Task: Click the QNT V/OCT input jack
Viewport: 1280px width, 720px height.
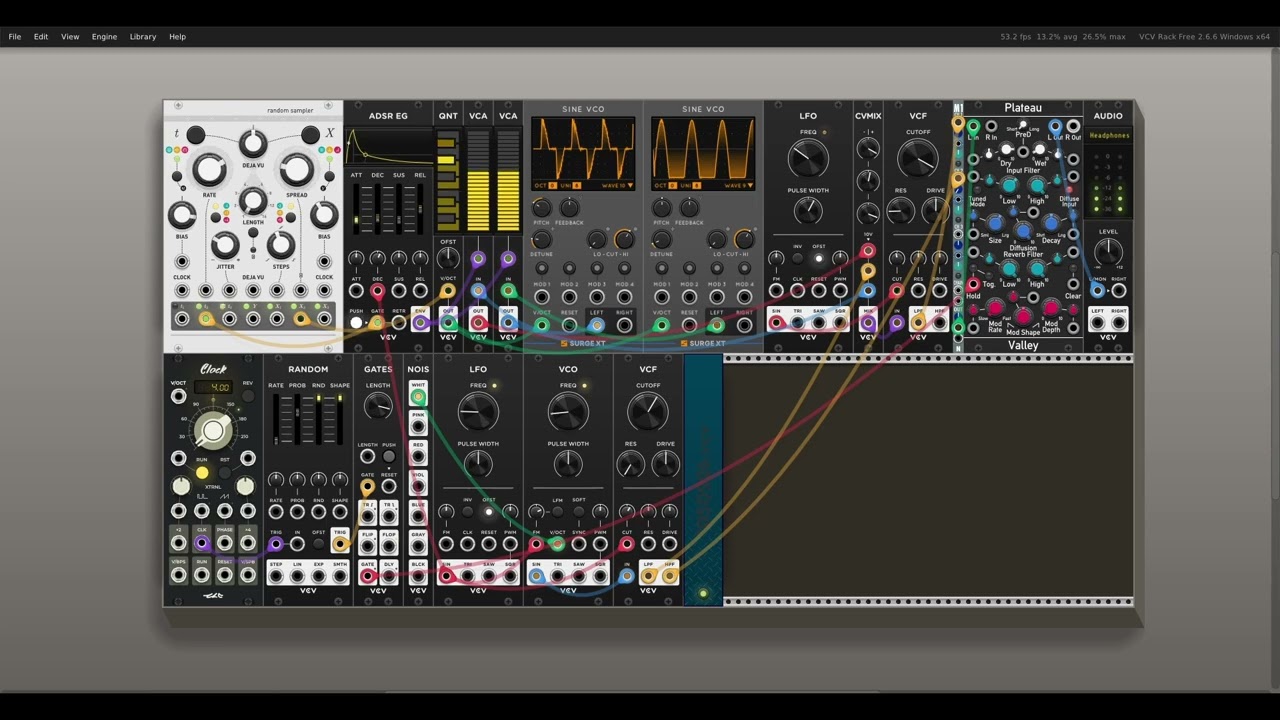Action: (x=448, y=291)
